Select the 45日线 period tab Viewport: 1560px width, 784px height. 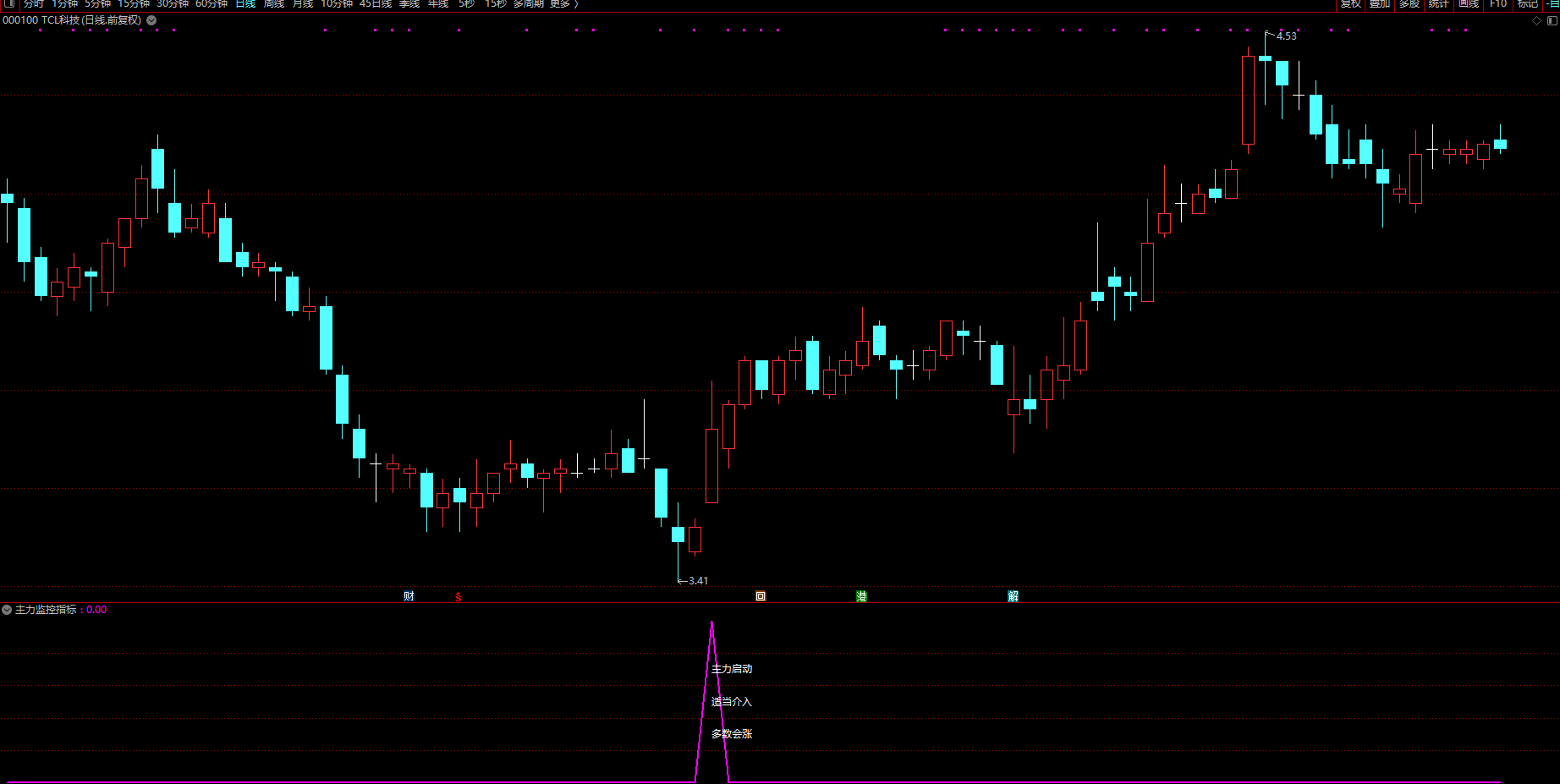pos(376,3)
